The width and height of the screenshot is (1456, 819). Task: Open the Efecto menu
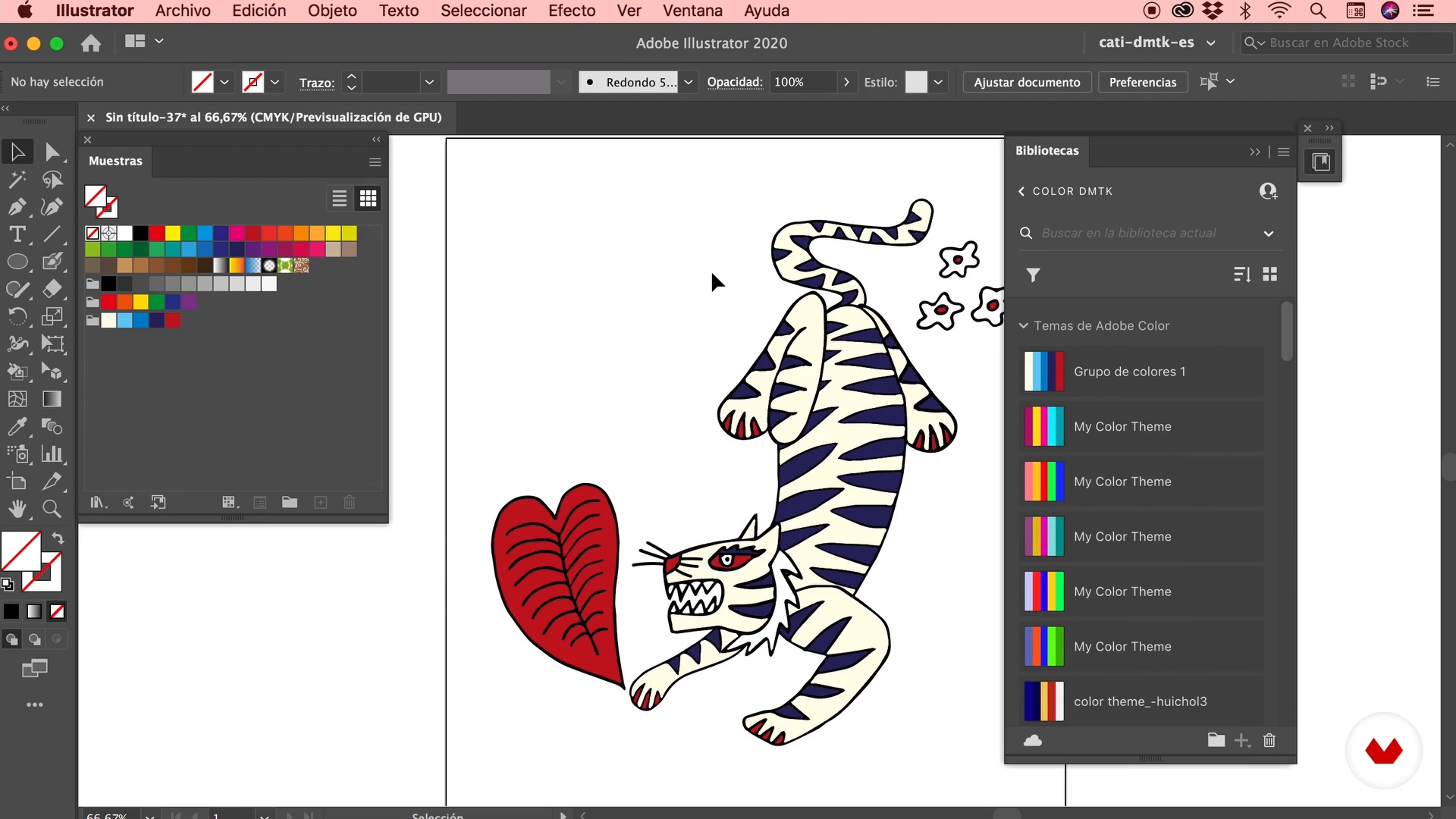tap(572, 11)
